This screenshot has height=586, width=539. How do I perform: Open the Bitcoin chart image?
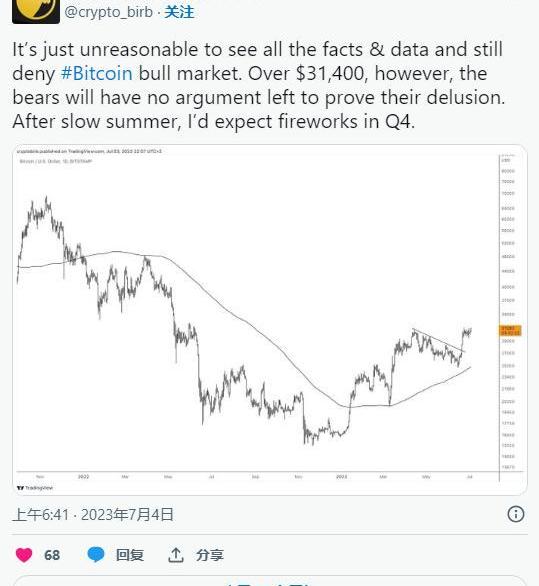coord(270,320)
